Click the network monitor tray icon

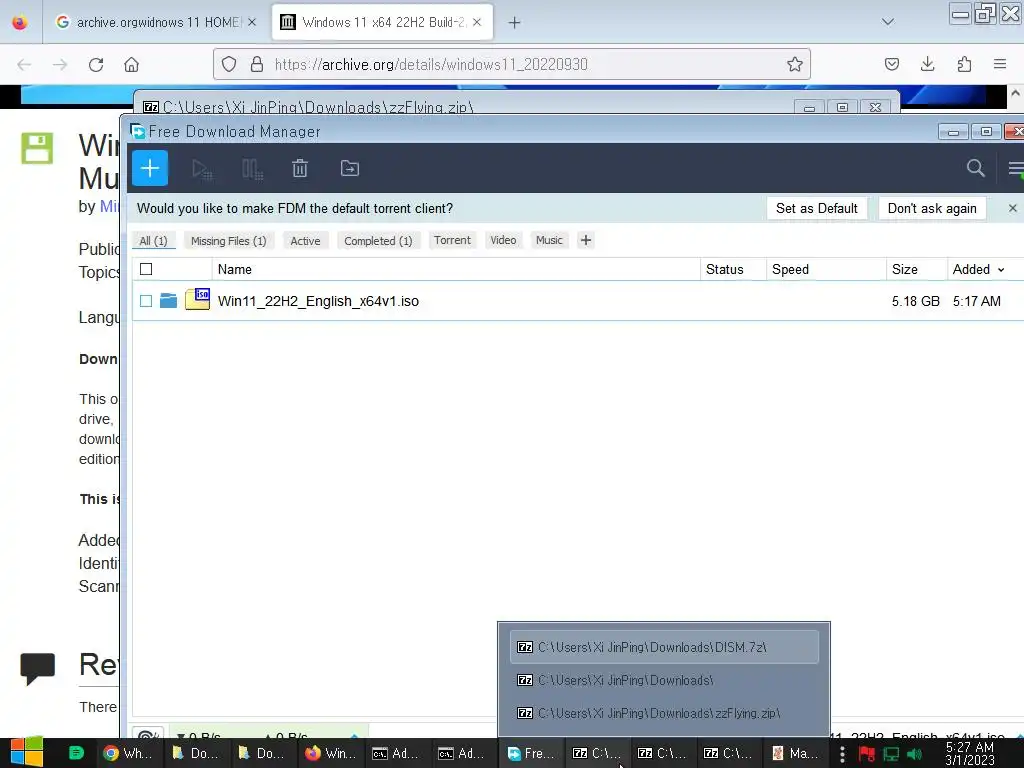tap(891, 754)
